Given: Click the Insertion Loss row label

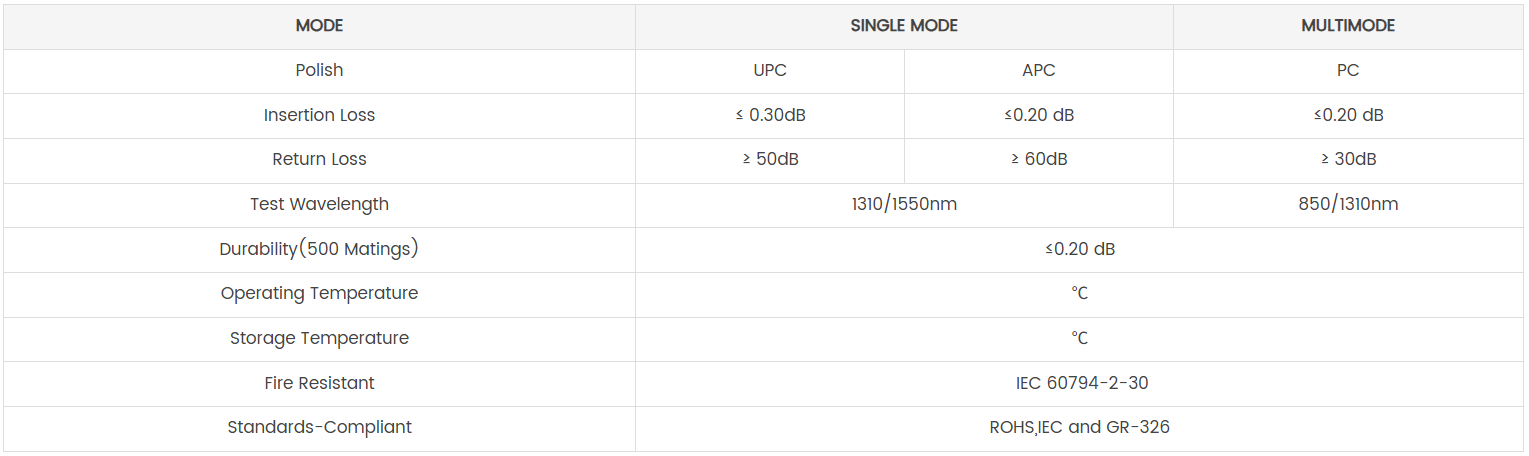Looking at the screenshot, I should pyautogui.click(x=319, y=115).
